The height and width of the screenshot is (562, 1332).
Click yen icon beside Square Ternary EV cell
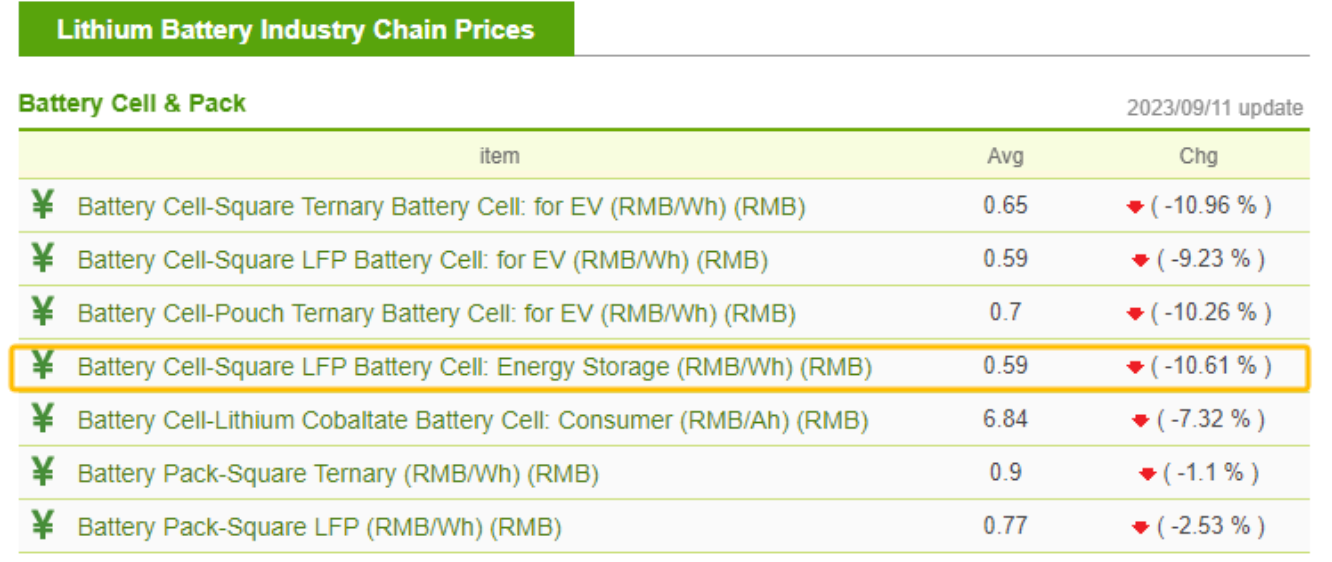point(42,205)
